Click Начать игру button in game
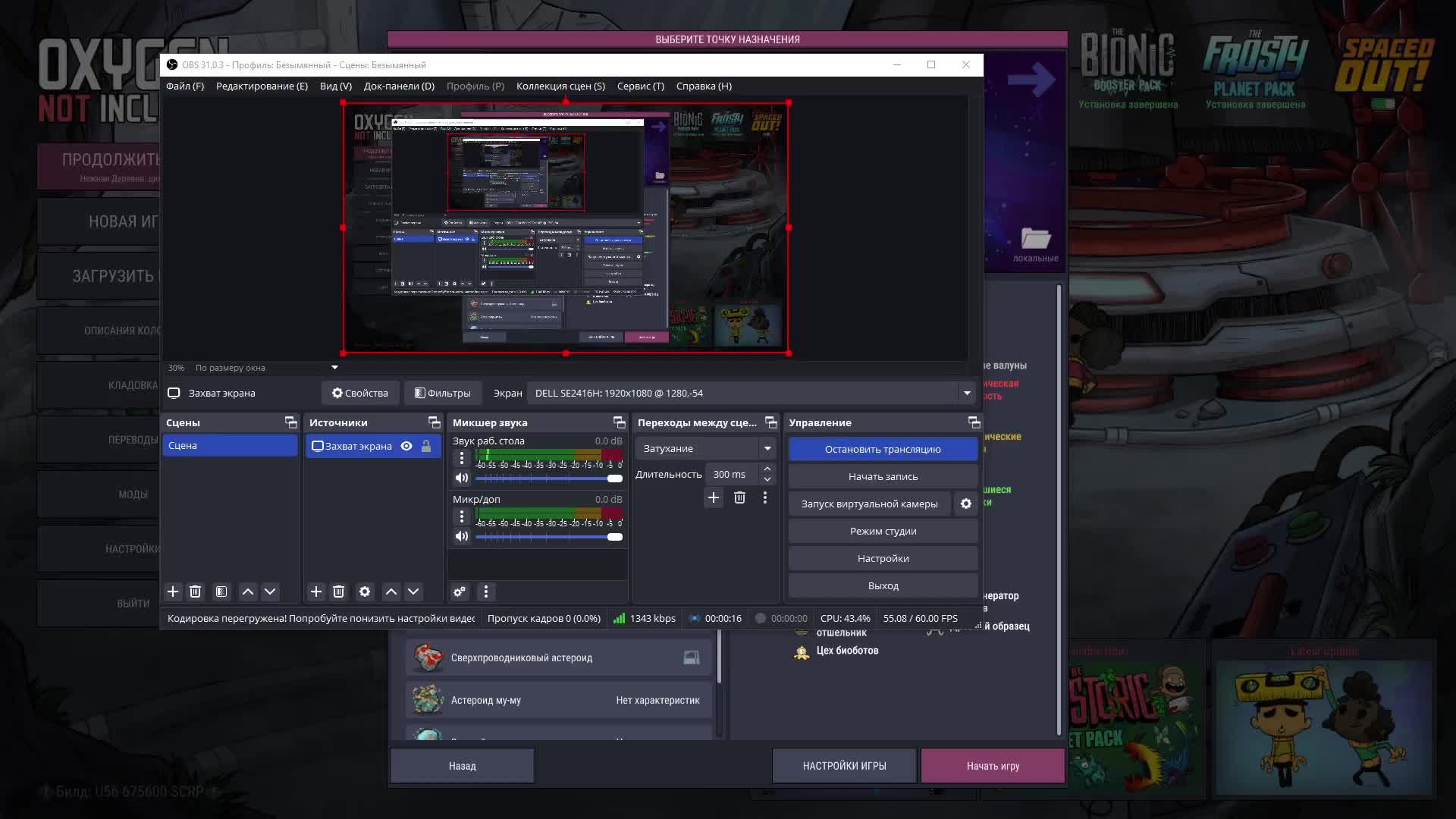The height and width of the screenshot is (819, 1456). tap(993, 766)
